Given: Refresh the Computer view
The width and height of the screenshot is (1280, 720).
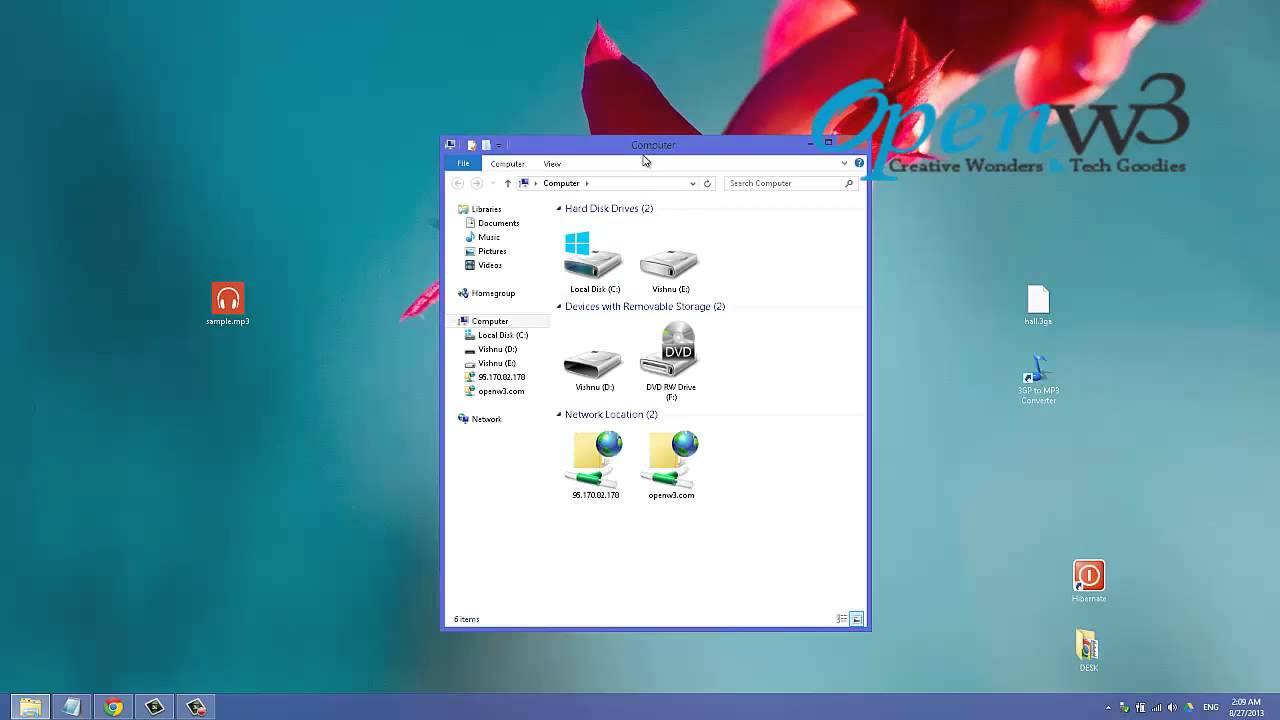Looking at the screenshot, I should pos(707,183).
